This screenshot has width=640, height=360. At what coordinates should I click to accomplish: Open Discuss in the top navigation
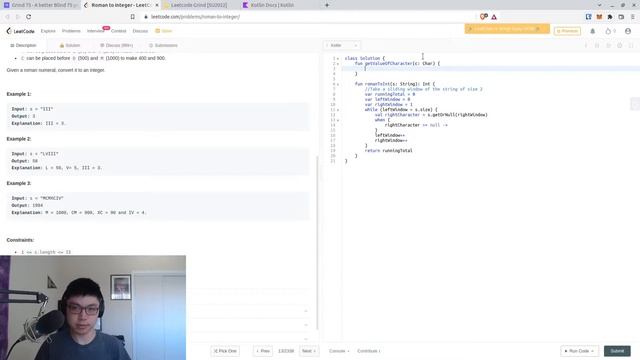click(140, 31)
